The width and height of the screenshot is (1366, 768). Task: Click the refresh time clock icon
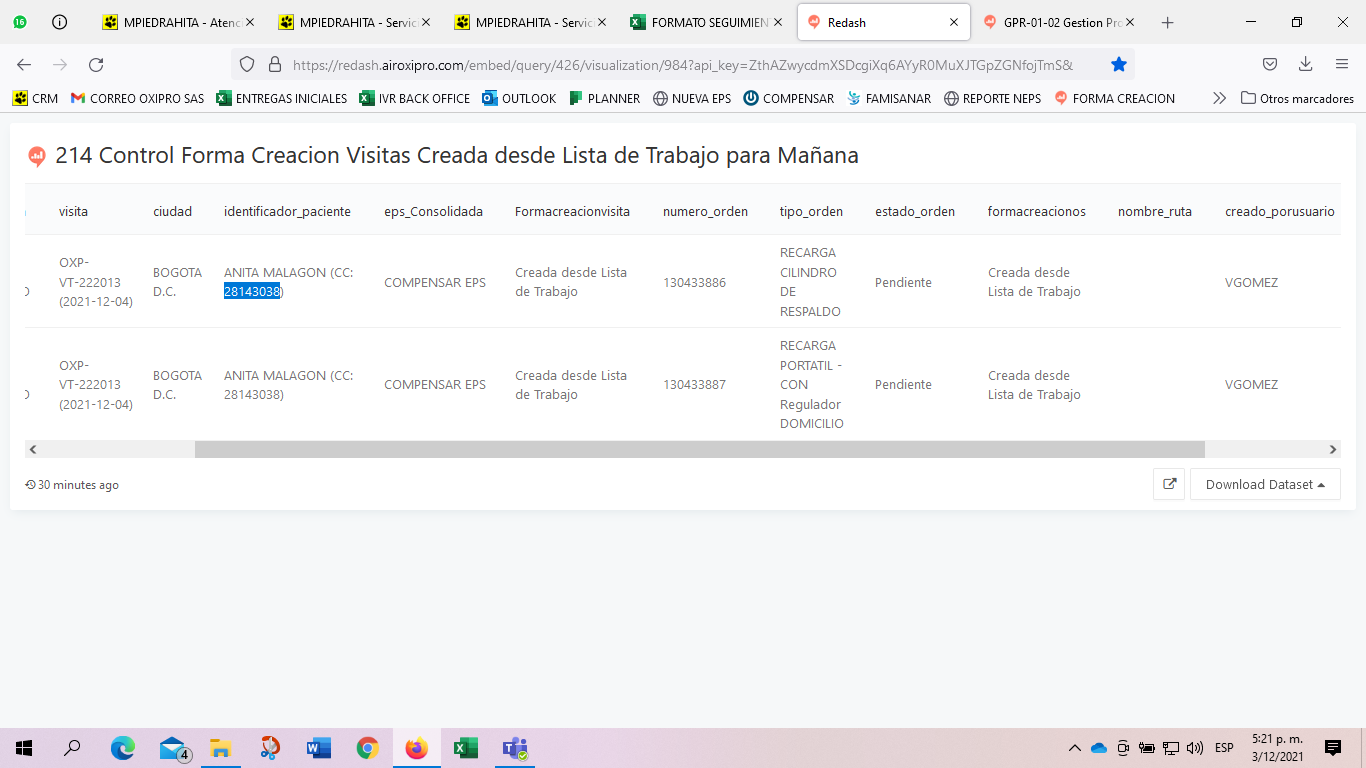pos(30,485)
